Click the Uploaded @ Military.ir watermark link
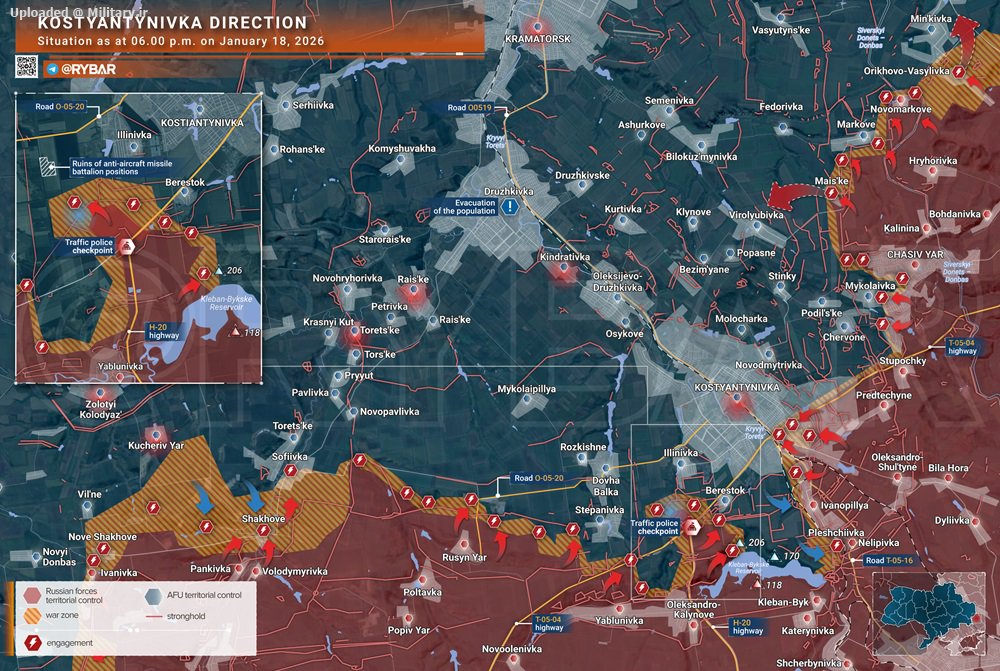This screenshot has width=1000, height=671. [78, 12]
